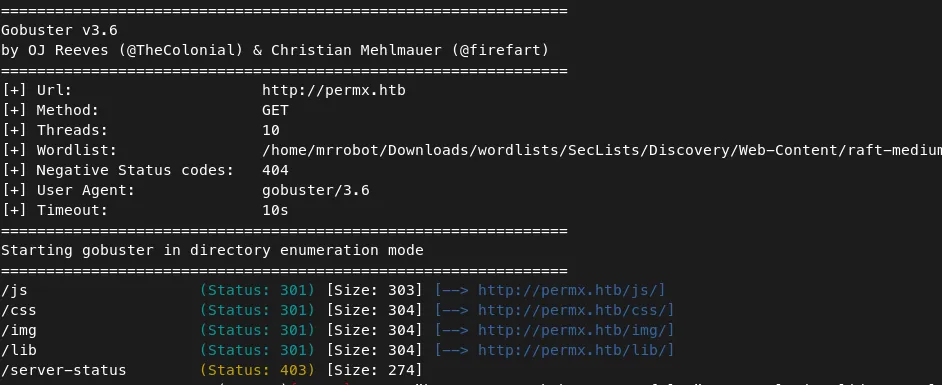942x385 pixels.
Task: Click the User Agent value 'gobuster/3.6'
Action: (315, 190)
